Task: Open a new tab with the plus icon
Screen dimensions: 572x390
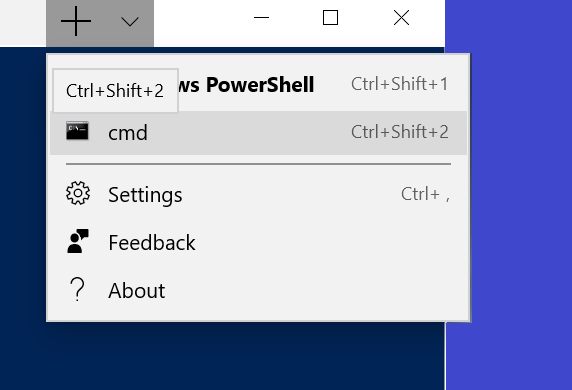Action: [x=76, y=22]
